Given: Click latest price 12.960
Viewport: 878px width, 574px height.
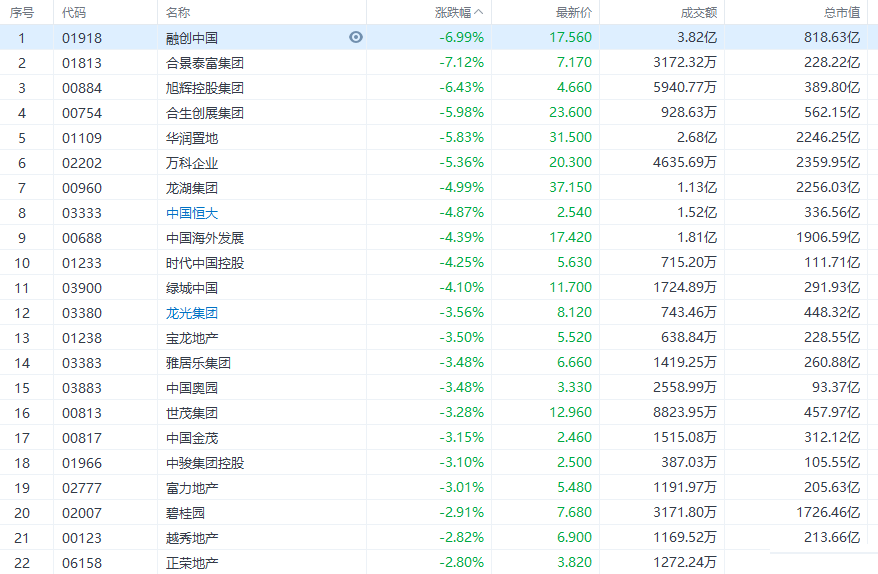Looking at the screenshot, I should [570, 412].
